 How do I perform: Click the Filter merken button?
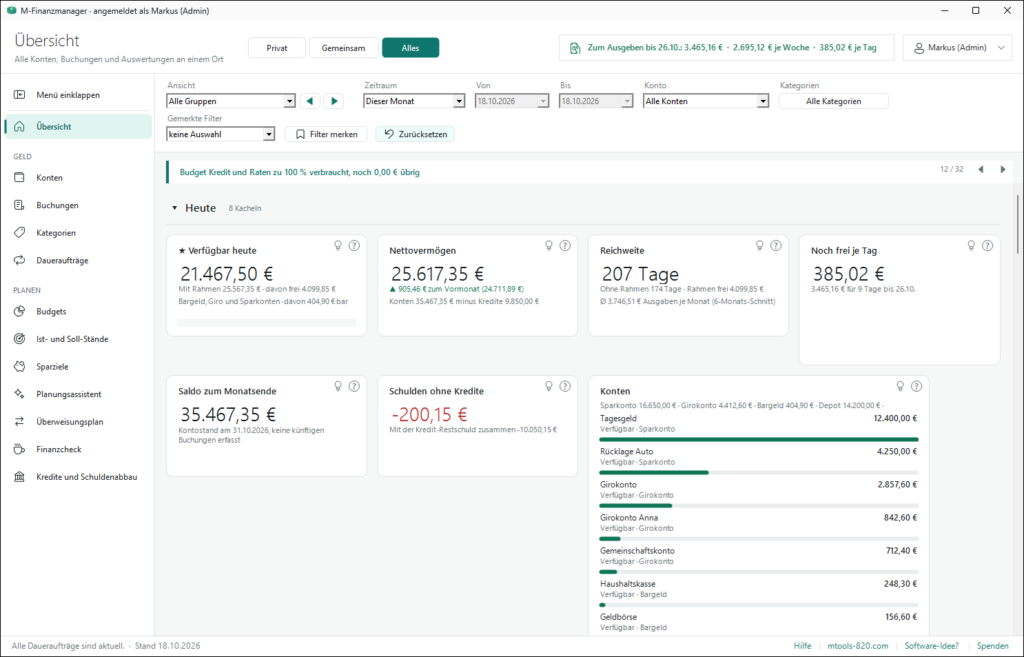(327, 134)
